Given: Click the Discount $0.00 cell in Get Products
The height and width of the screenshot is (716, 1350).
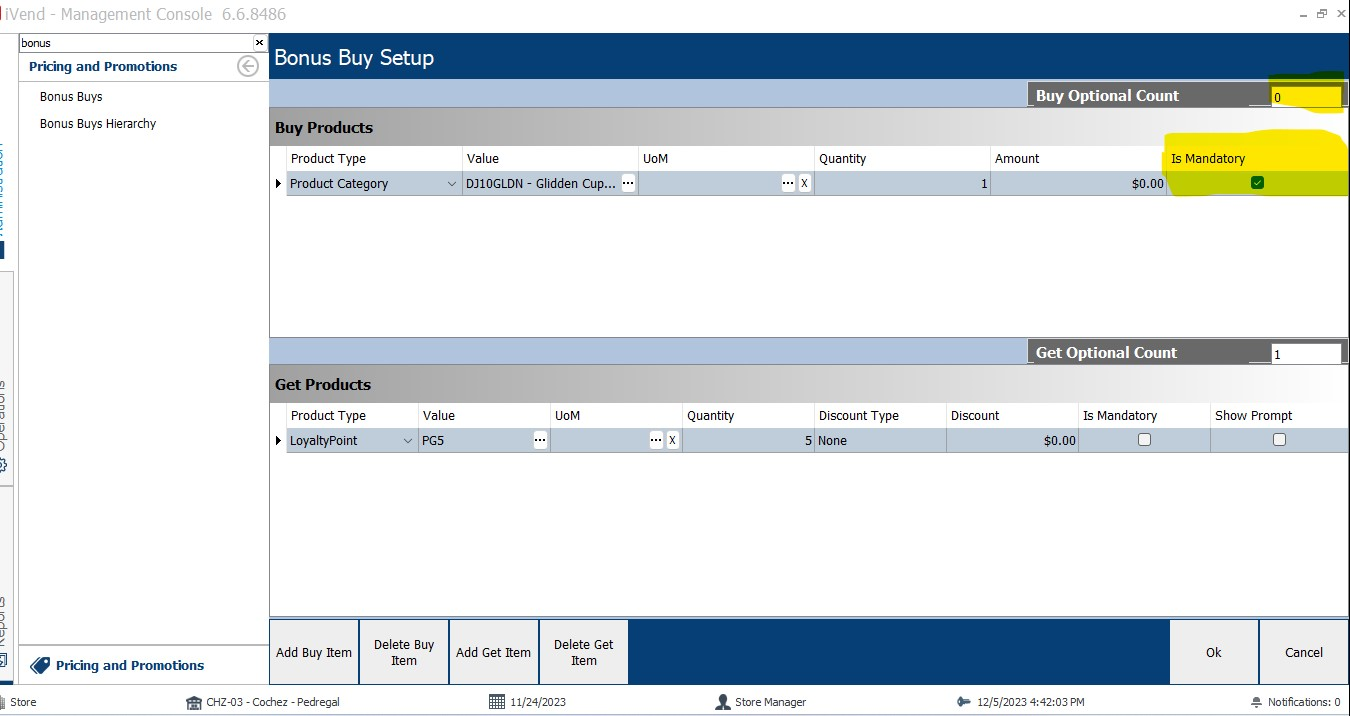Looking at the screenshot, I should point(1012,441).
